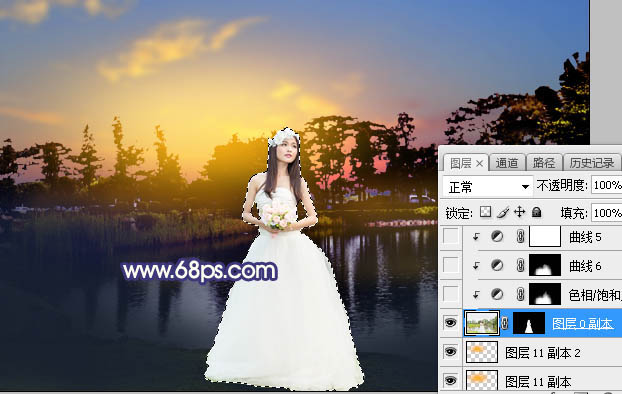The width and height of the screenshot is (622, 394).
Task: Click mask link icon on 图层 0 副本
Action: click(505, 323)
